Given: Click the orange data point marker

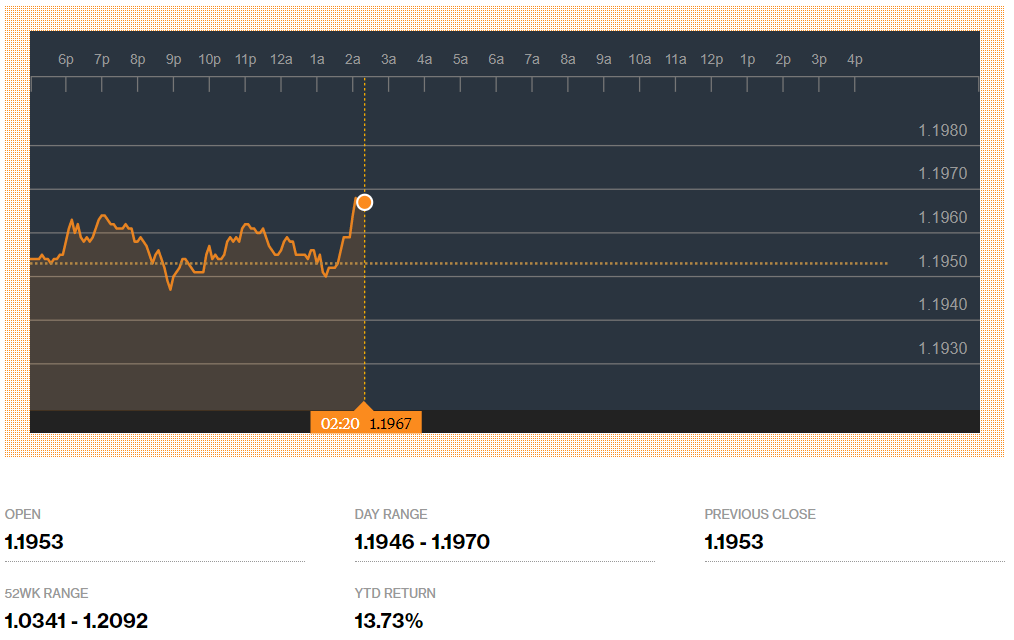Looking at the screenshot, I should coord(364,202).
